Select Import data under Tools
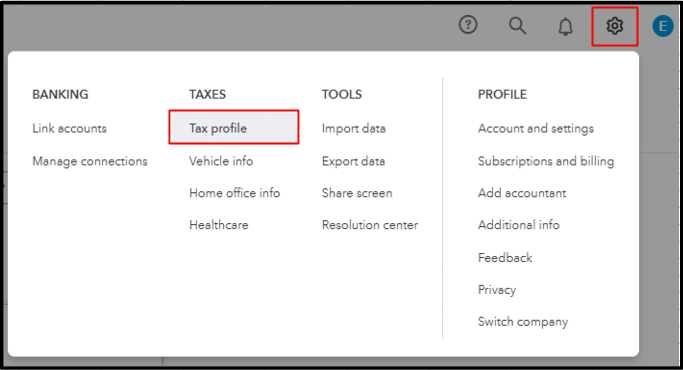 354,129
